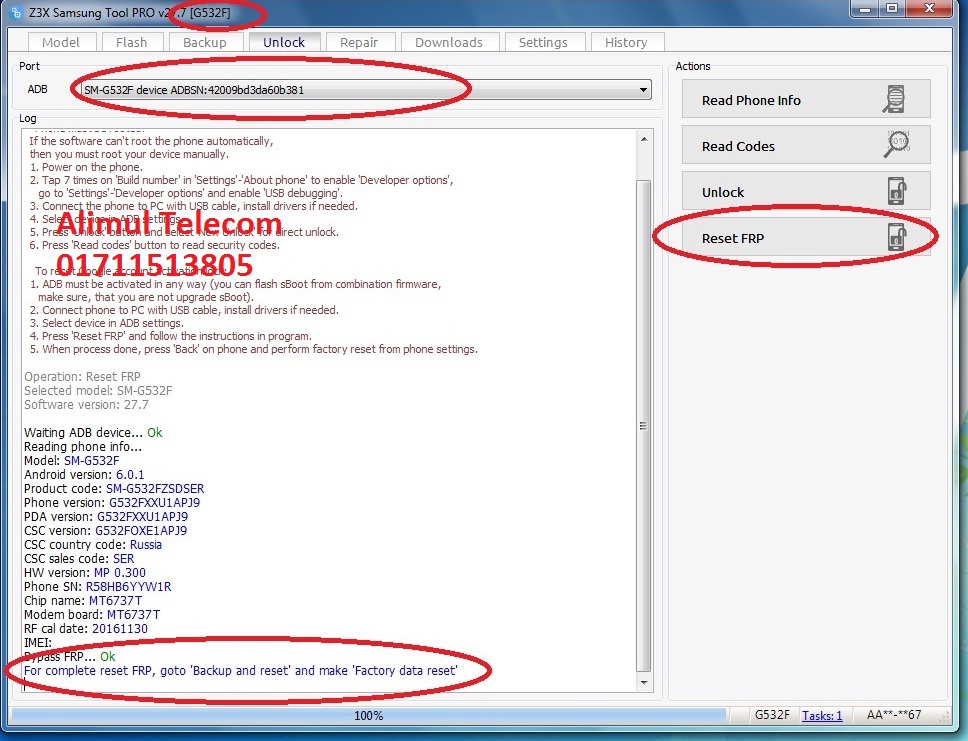Click the binary magnifier icon on Read Codes
The image size is (968, 741).
click(896, 144)
